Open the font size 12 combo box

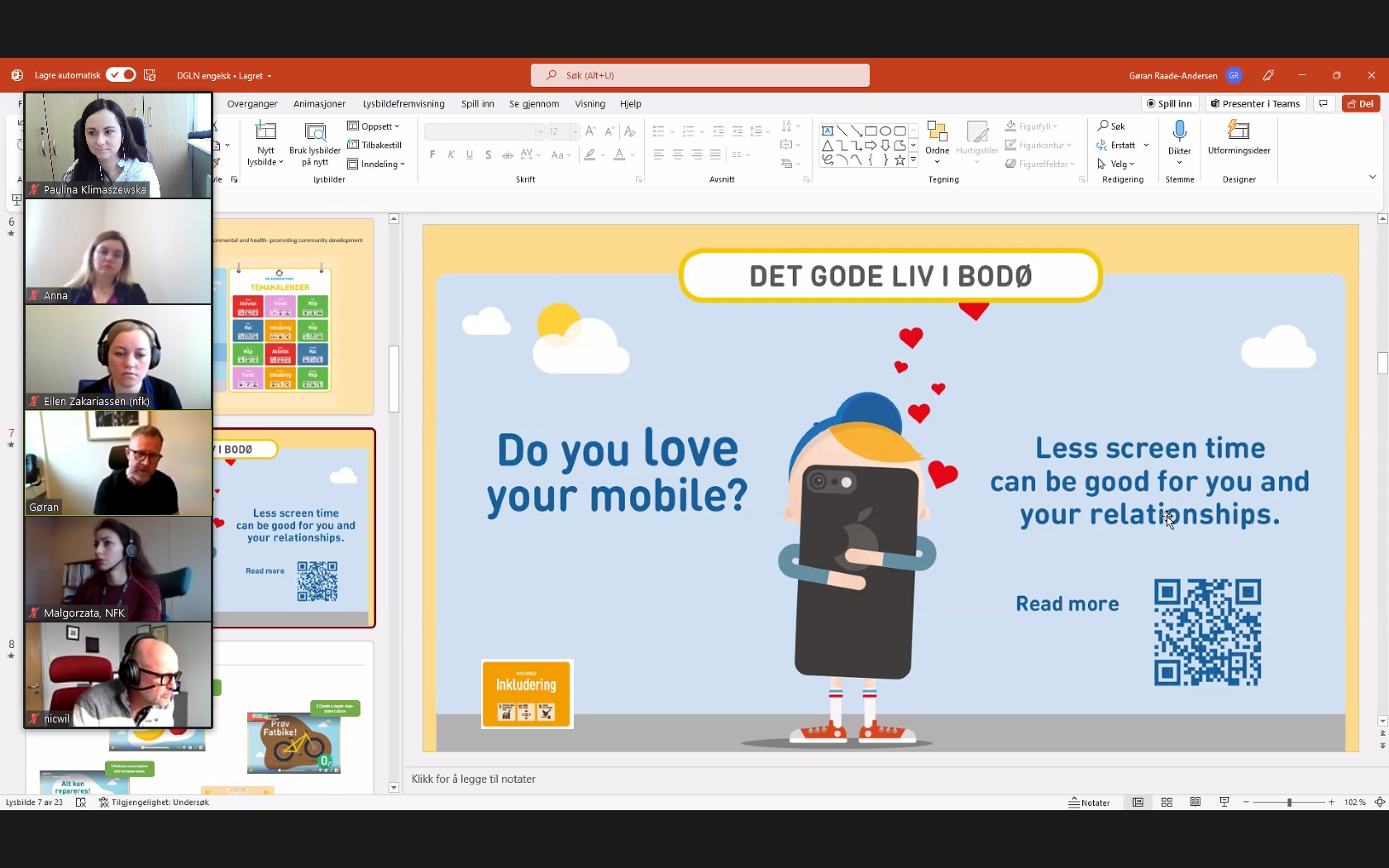[x=563, y=131]
